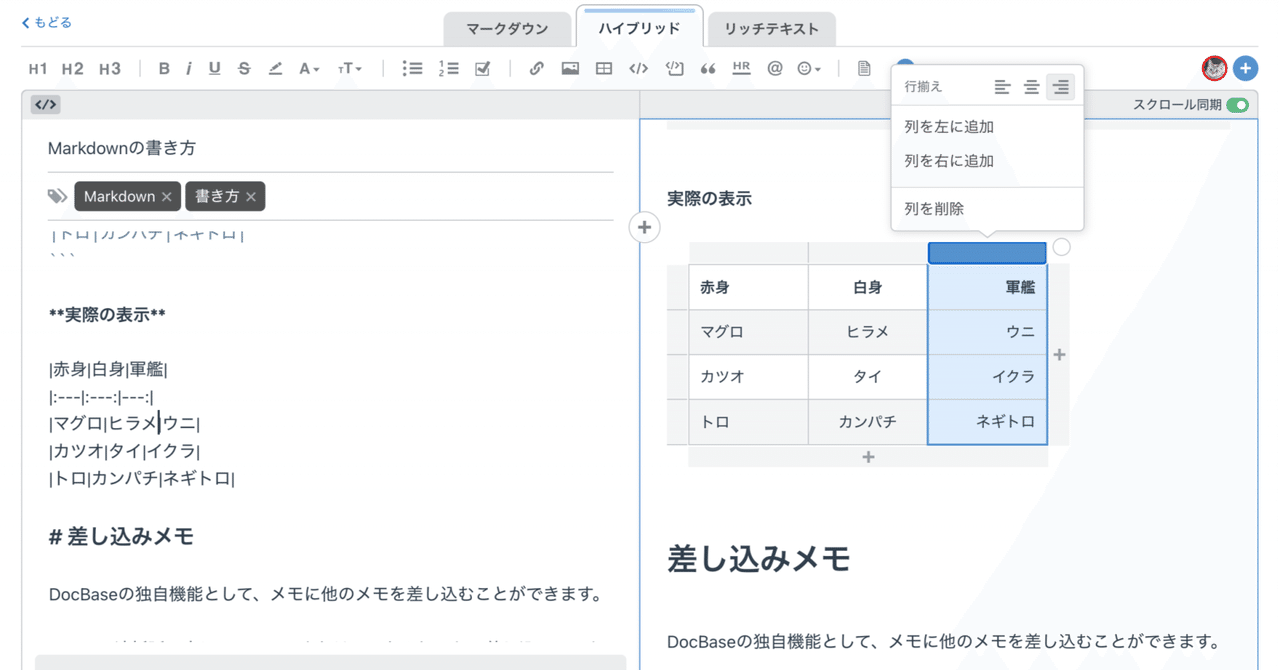Select the image insertion icon

[569, 68]
